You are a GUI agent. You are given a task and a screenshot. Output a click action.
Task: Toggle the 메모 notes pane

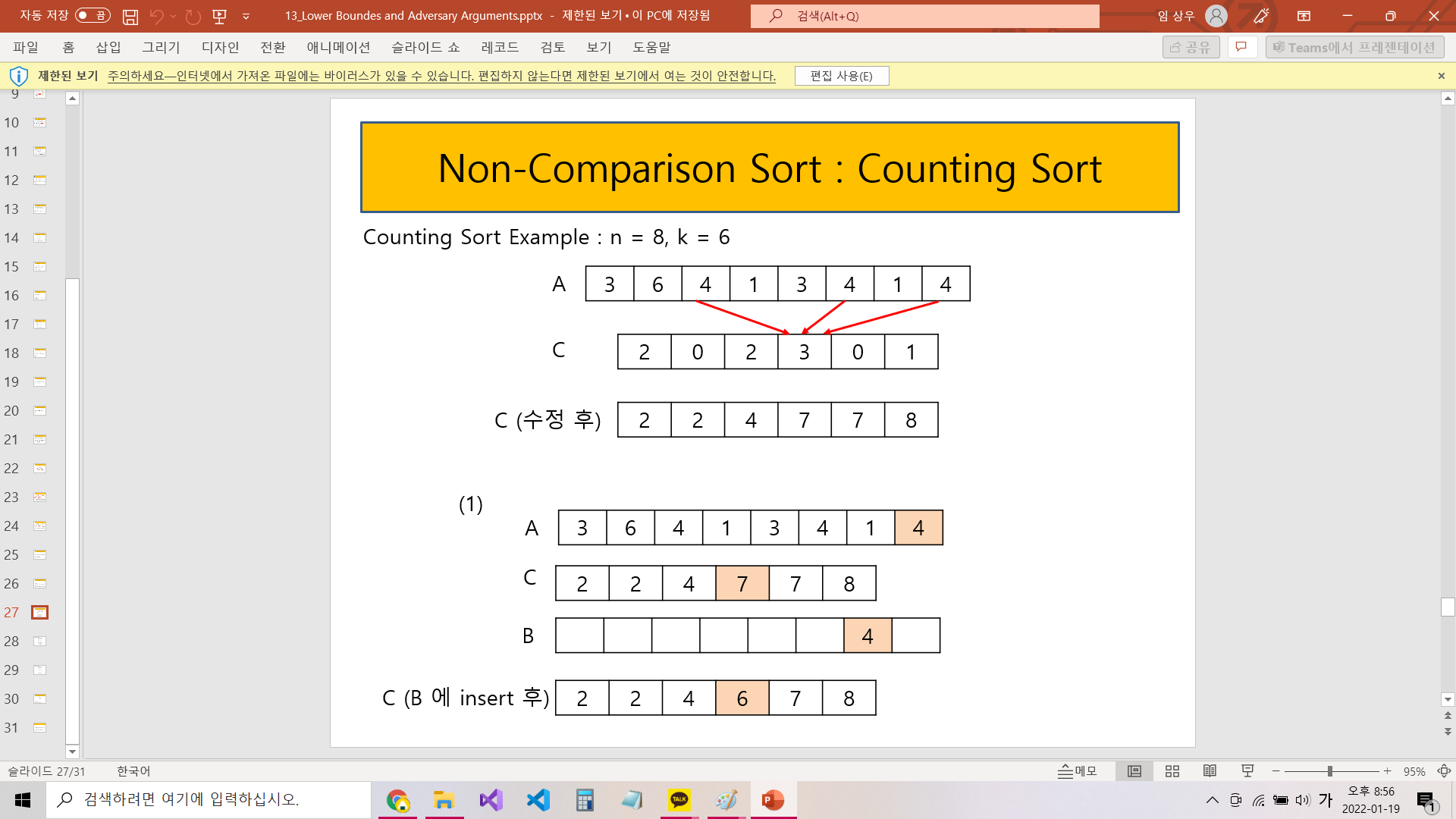pyautogui.click(x=1078, y=771)
